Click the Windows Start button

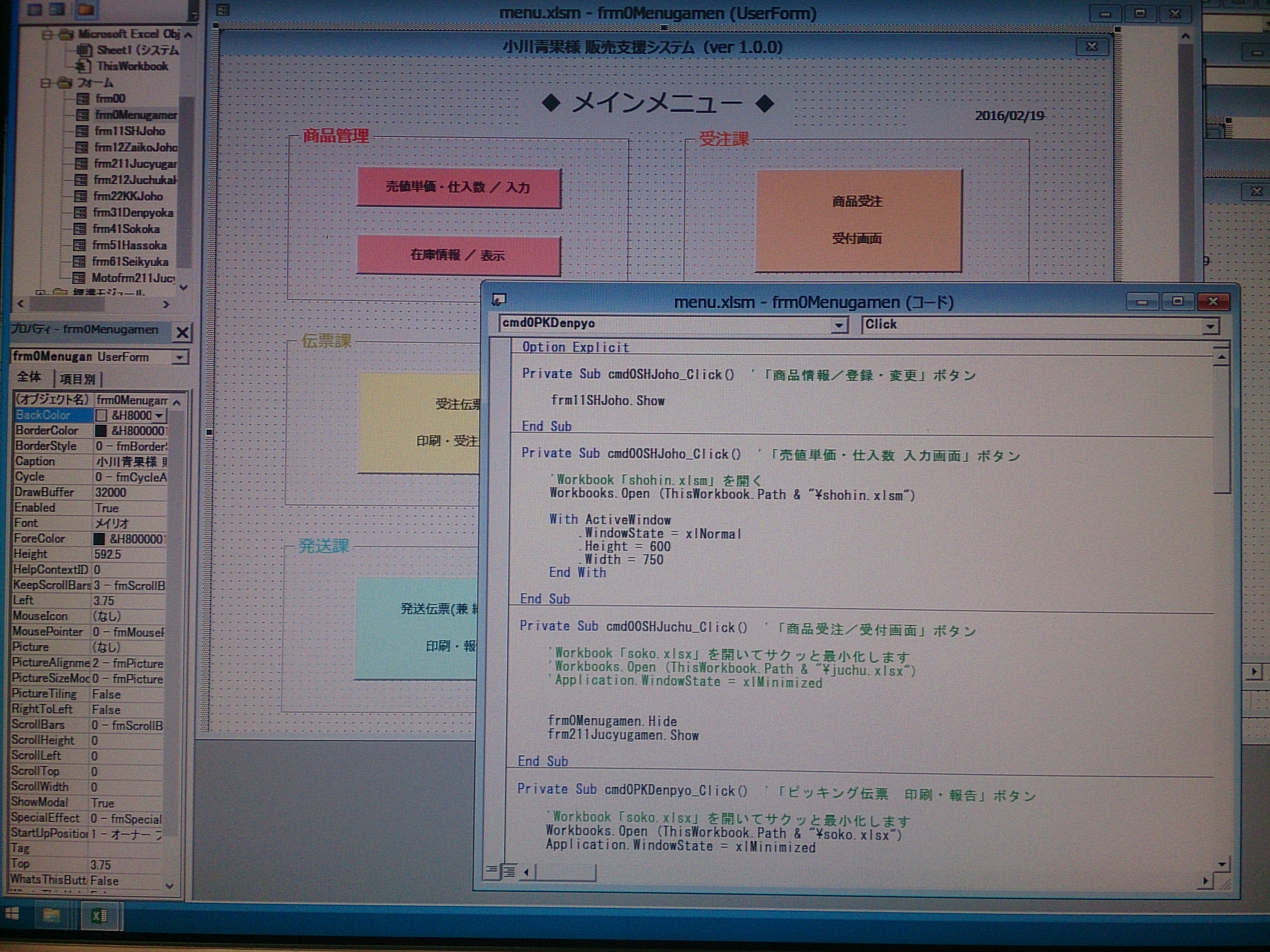pos(11,914)
